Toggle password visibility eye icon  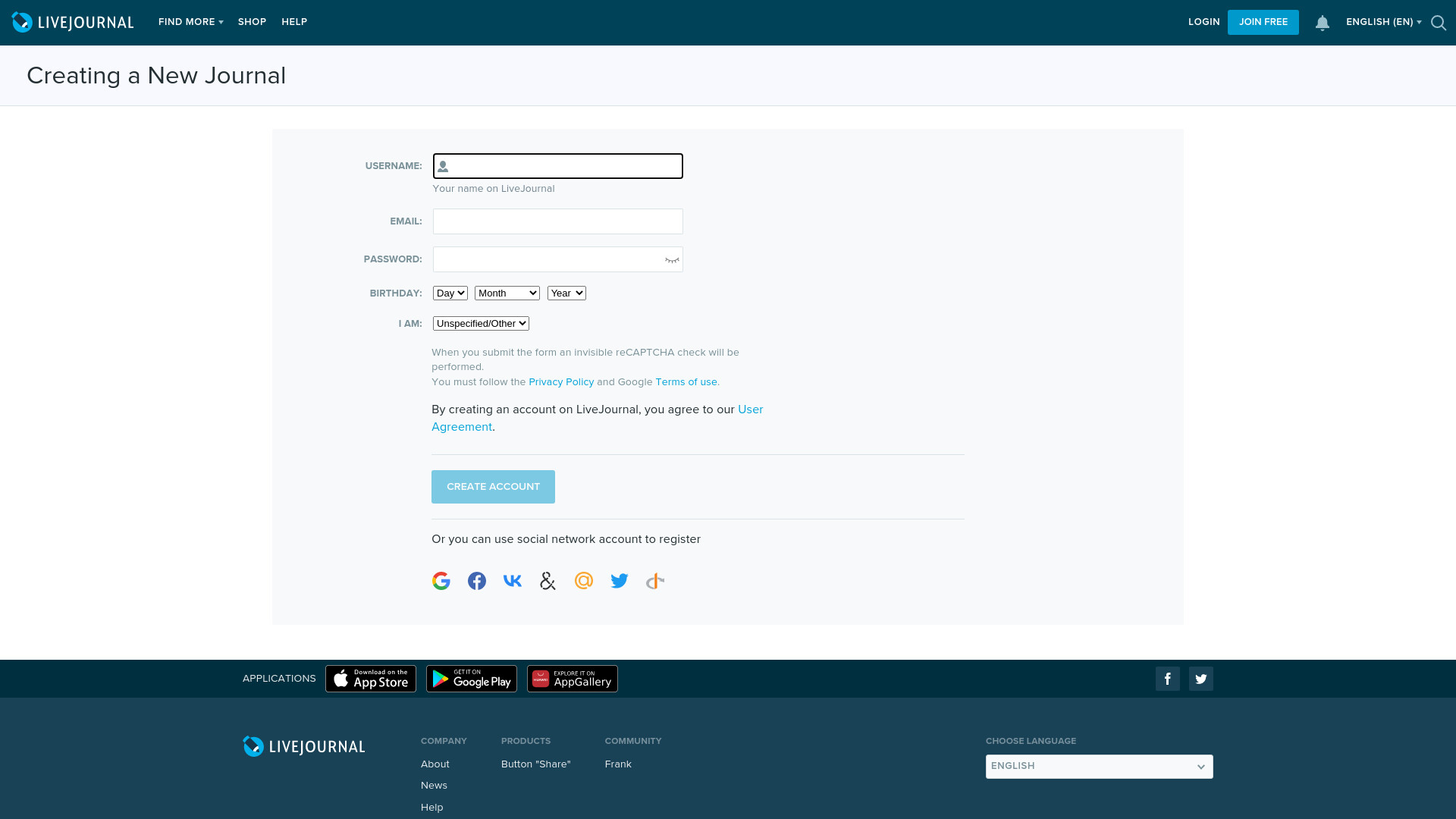point(672,260)
